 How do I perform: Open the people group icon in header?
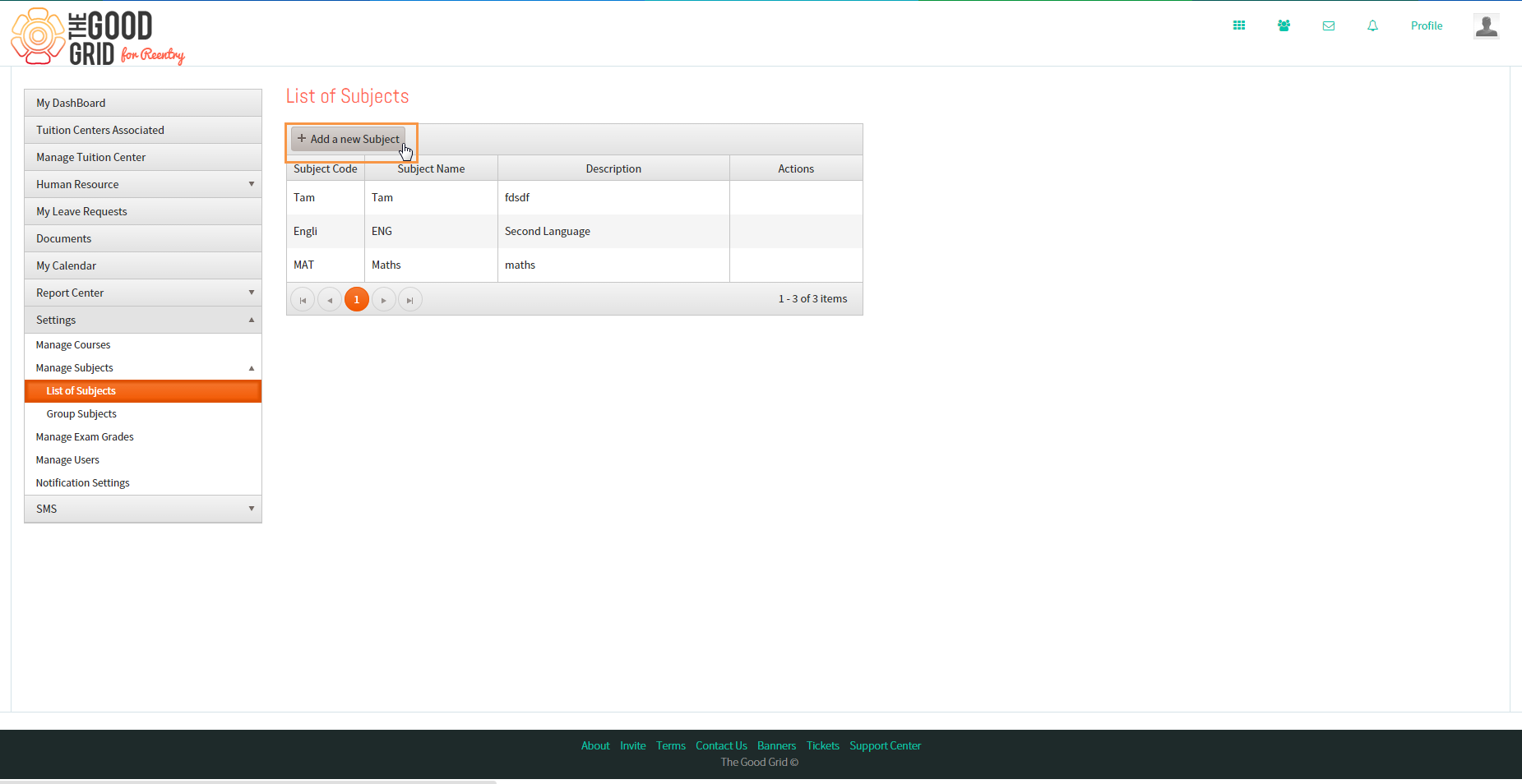point(1284,25)
